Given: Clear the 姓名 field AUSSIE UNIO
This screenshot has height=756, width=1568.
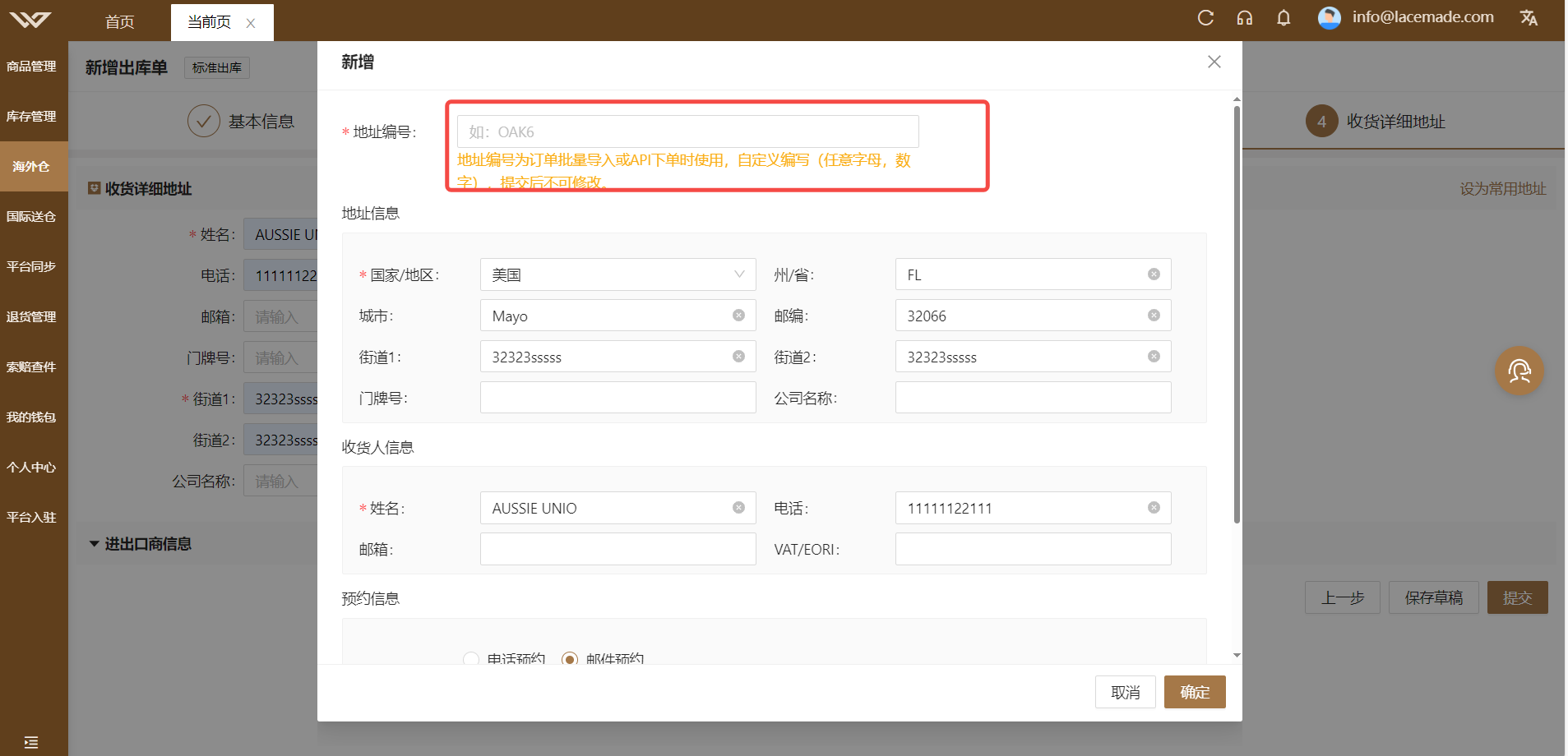Looking at the screenshot, I should tap(738, 508).
